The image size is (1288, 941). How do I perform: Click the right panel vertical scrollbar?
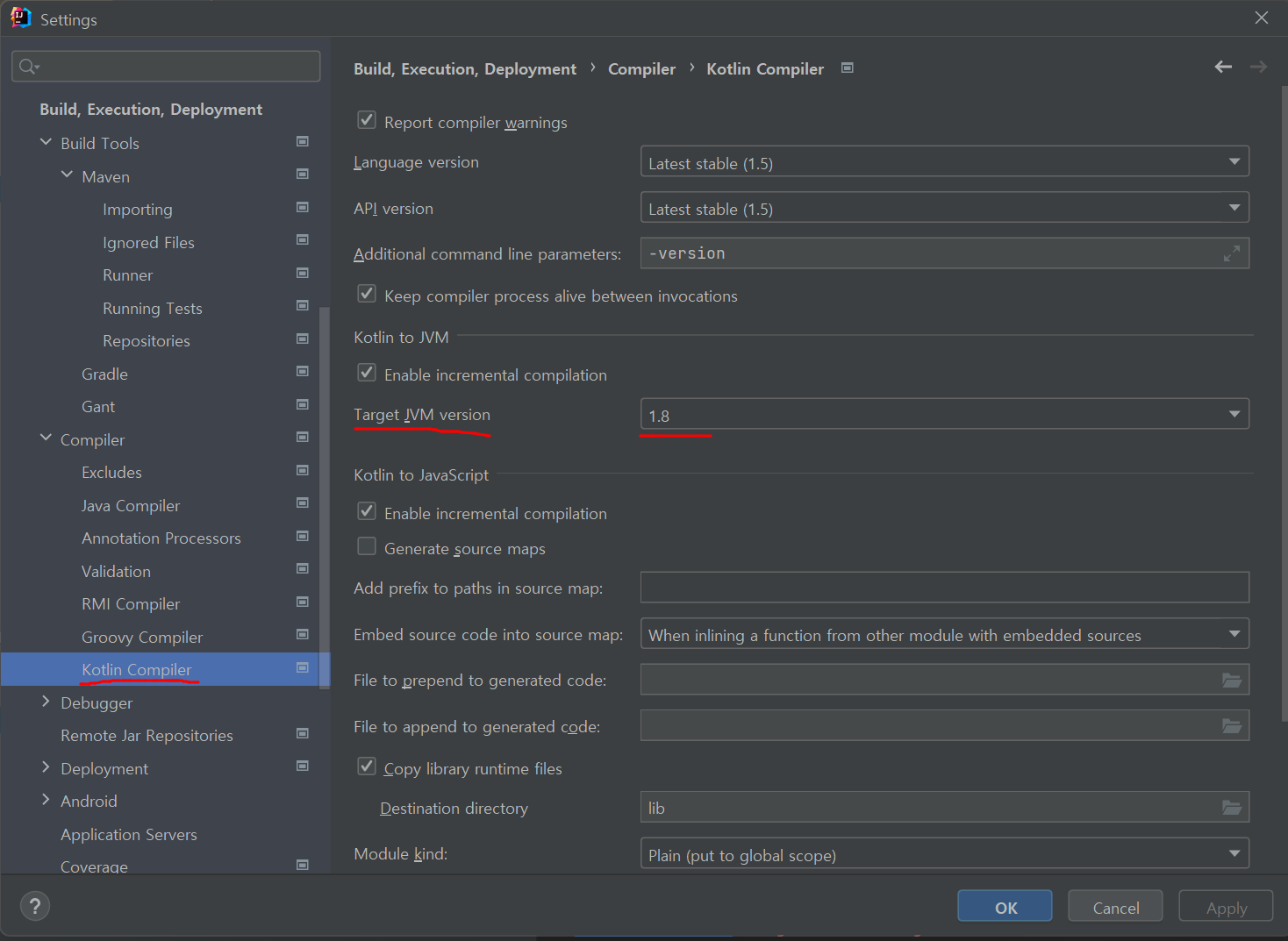(x=1284, y=403)
